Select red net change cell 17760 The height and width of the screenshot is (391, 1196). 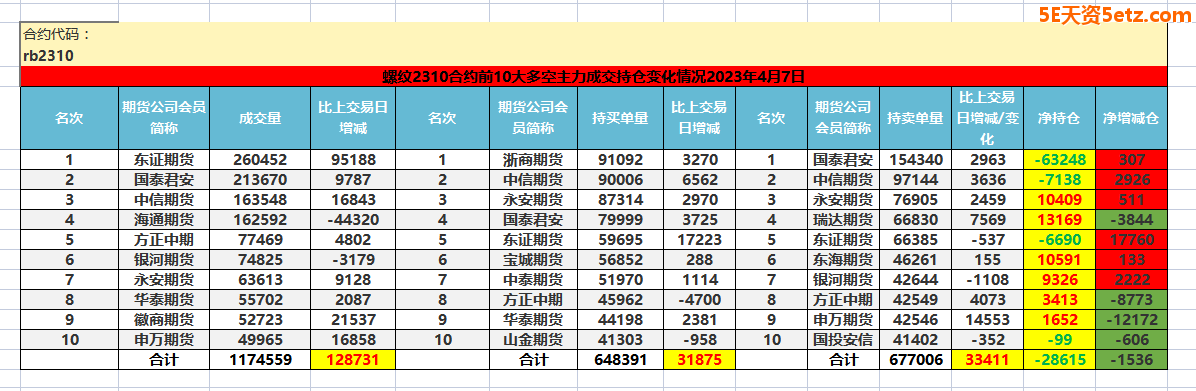pos(1130,239)
